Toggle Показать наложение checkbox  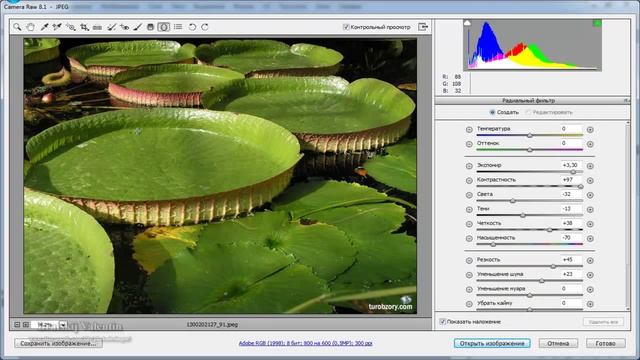442,322
